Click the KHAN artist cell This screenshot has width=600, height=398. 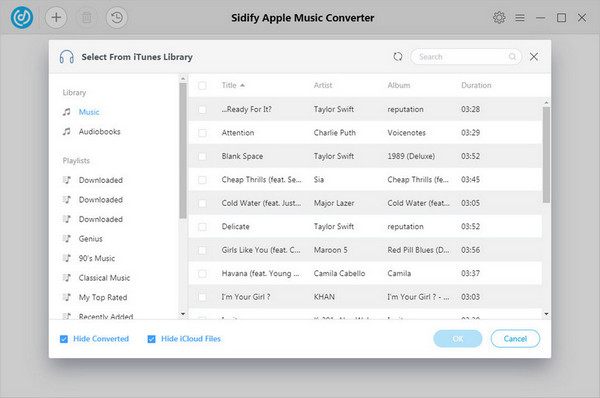coord(324,297)
